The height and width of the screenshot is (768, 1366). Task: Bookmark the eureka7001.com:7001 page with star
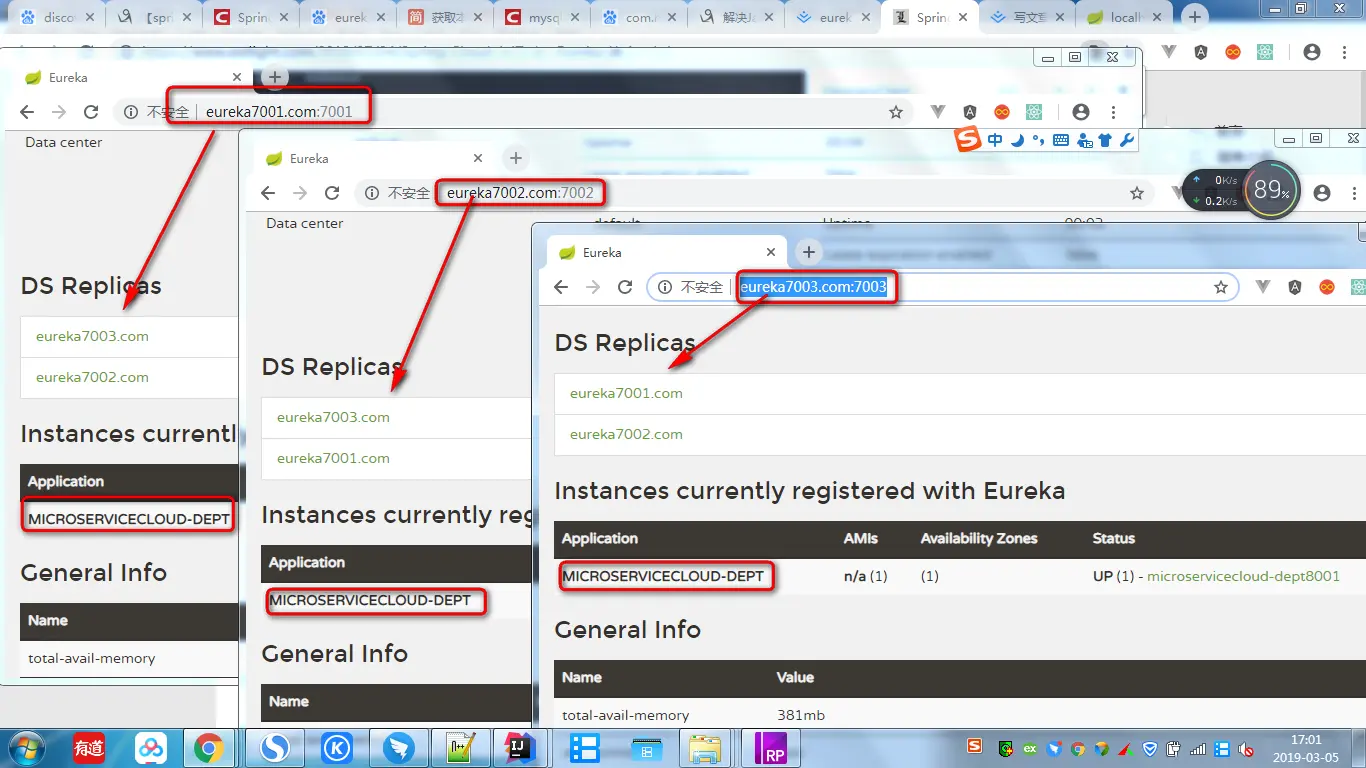click(896, 112)
